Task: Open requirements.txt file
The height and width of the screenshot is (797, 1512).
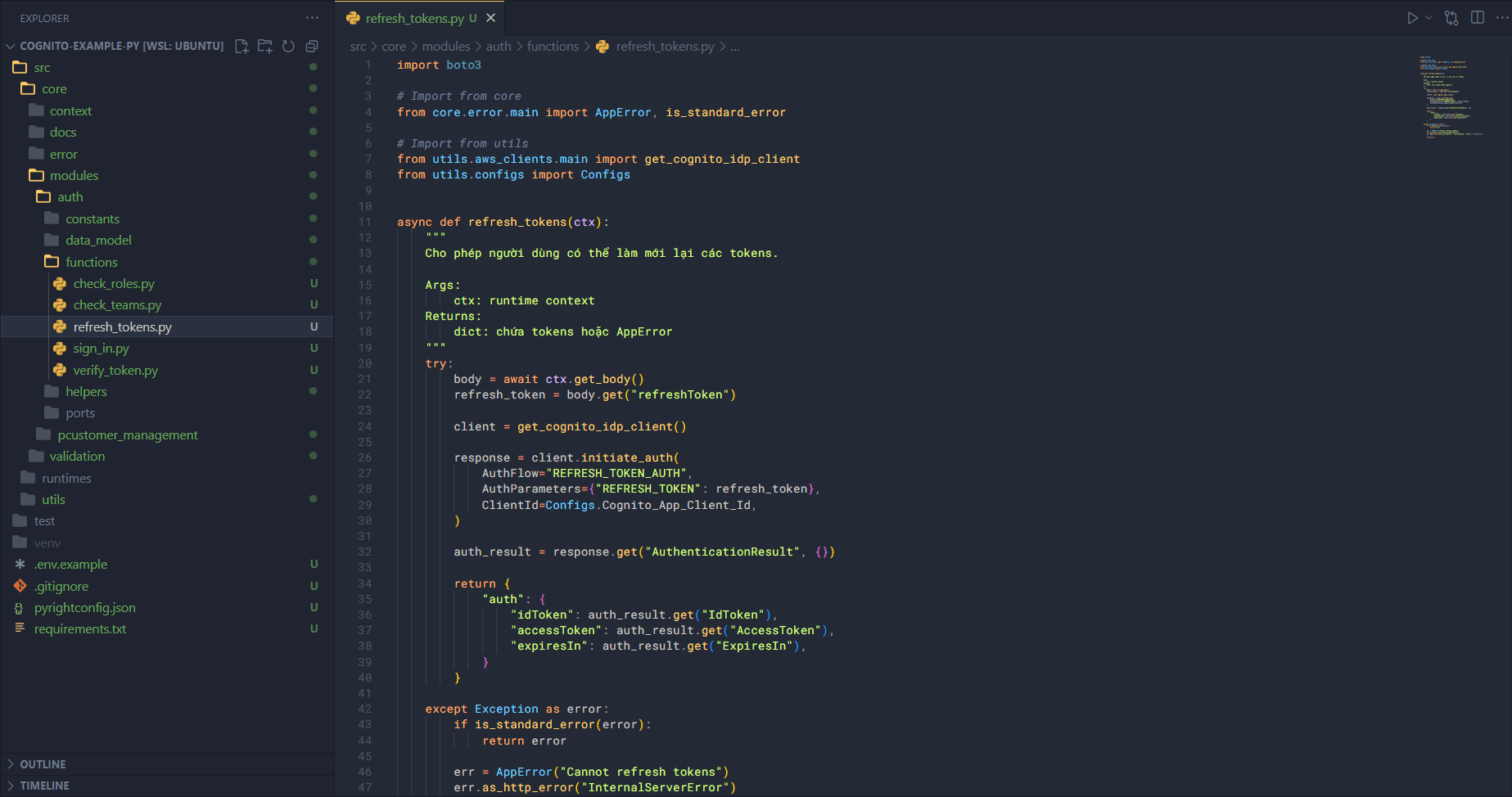Action: coord(80,629)
